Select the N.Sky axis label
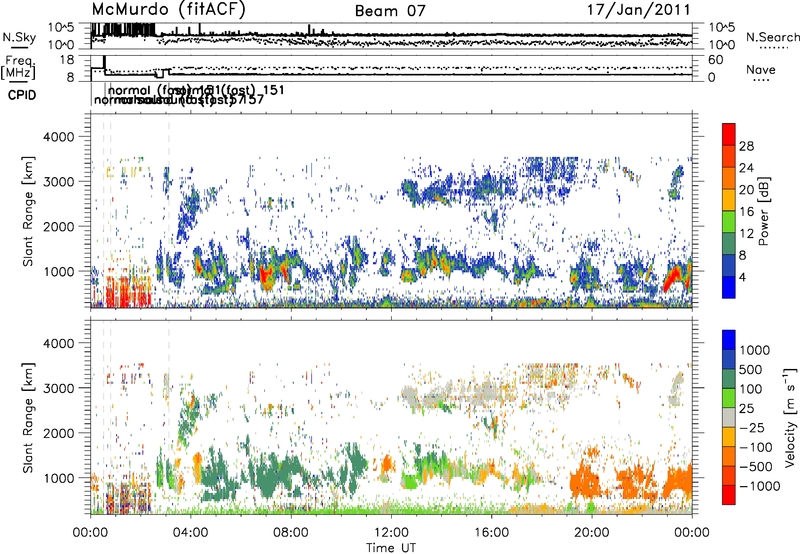 point(19,37)
